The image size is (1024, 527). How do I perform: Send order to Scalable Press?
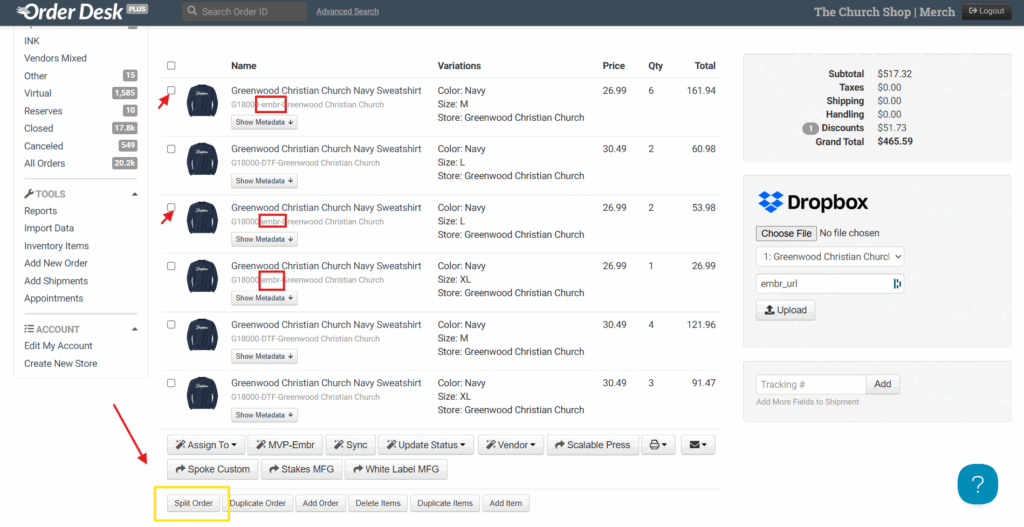pos(591,445)
